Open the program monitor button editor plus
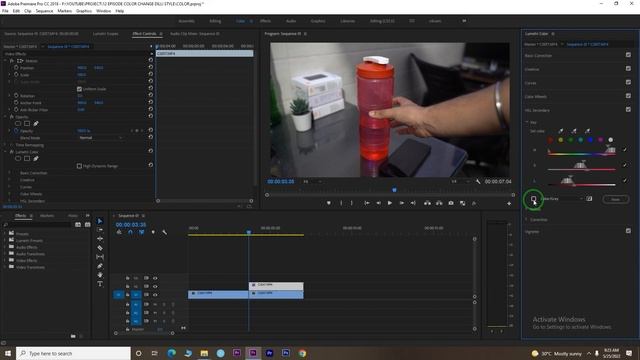 point(509,203)
